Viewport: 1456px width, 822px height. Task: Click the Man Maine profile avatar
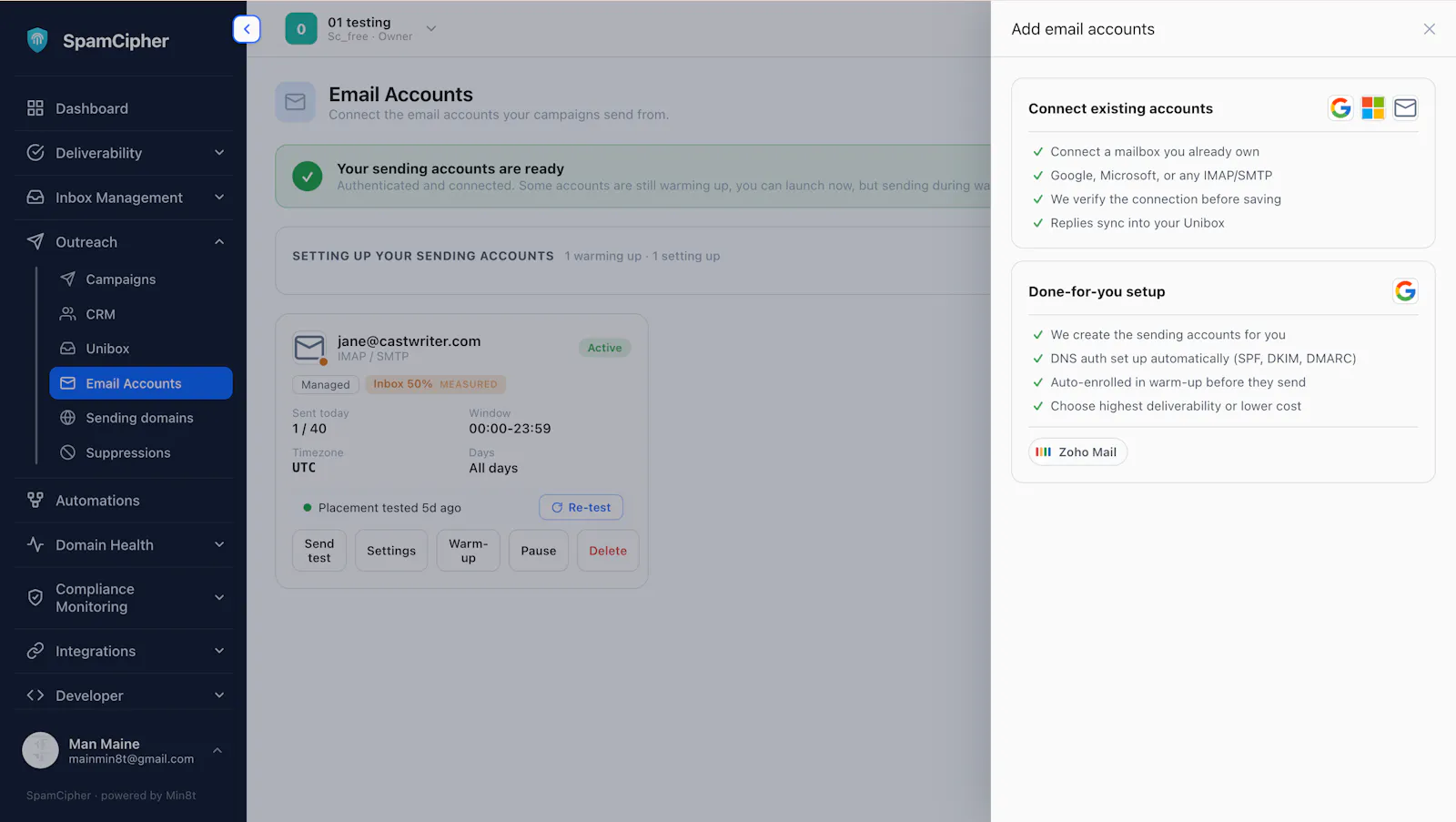(x=40, y=751)
